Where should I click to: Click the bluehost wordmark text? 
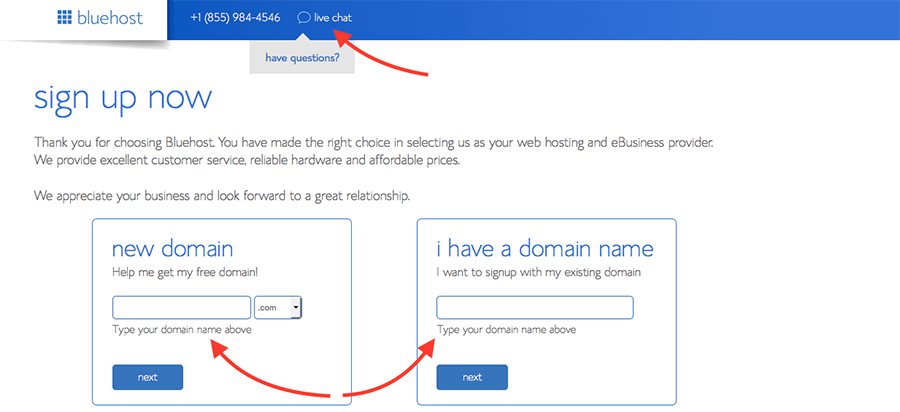[x=110, y=18]
